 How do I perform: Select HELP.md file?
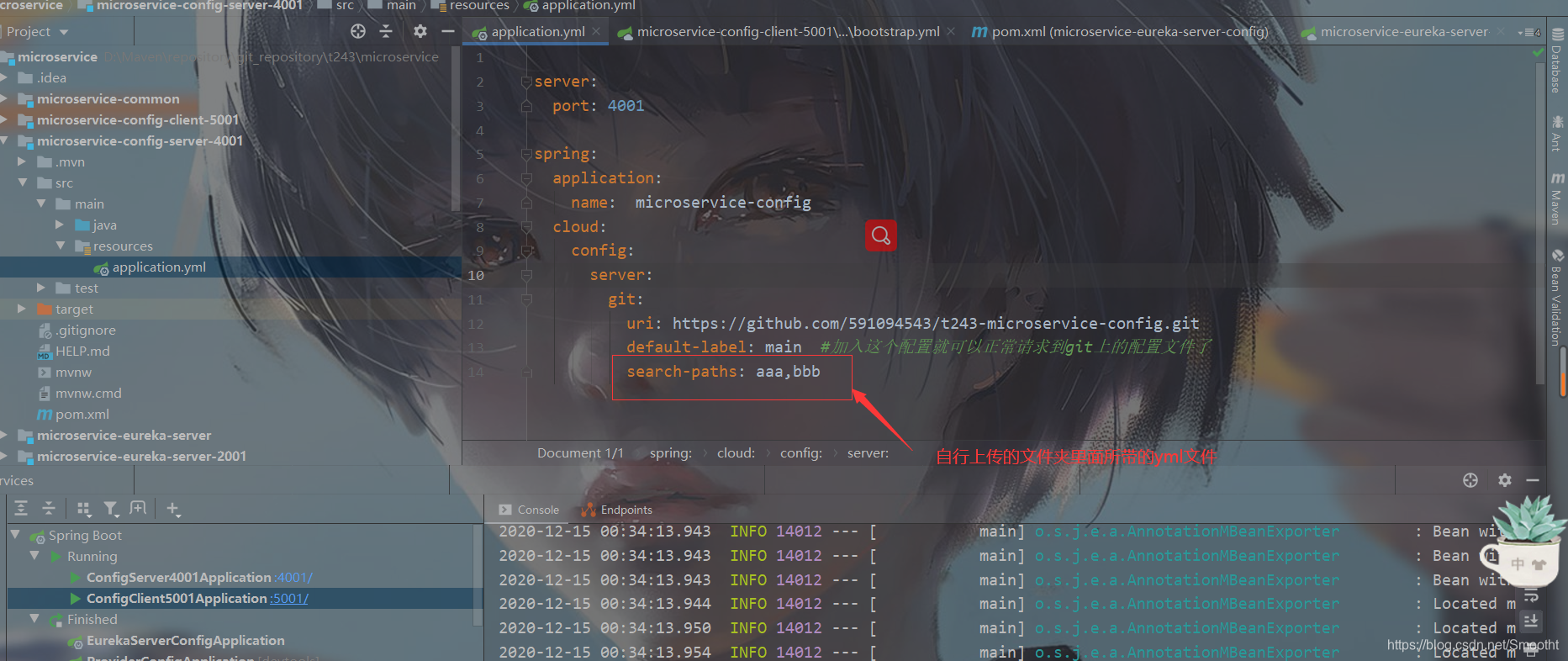point(82,351)
